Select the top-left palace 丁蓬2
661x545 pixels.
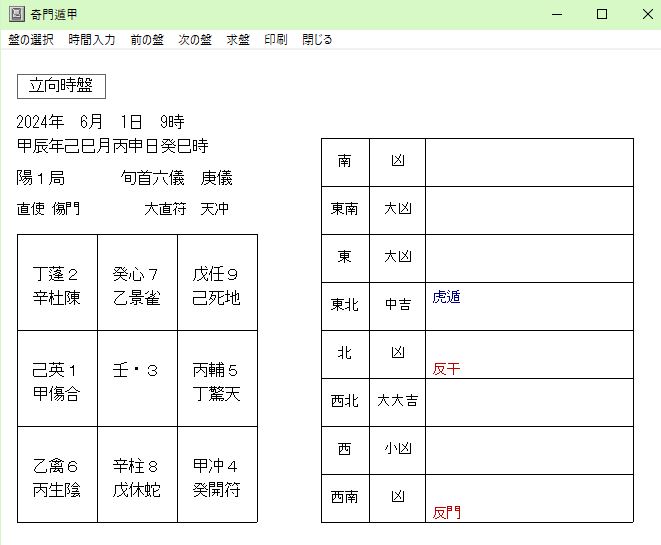tap(57, 285)
